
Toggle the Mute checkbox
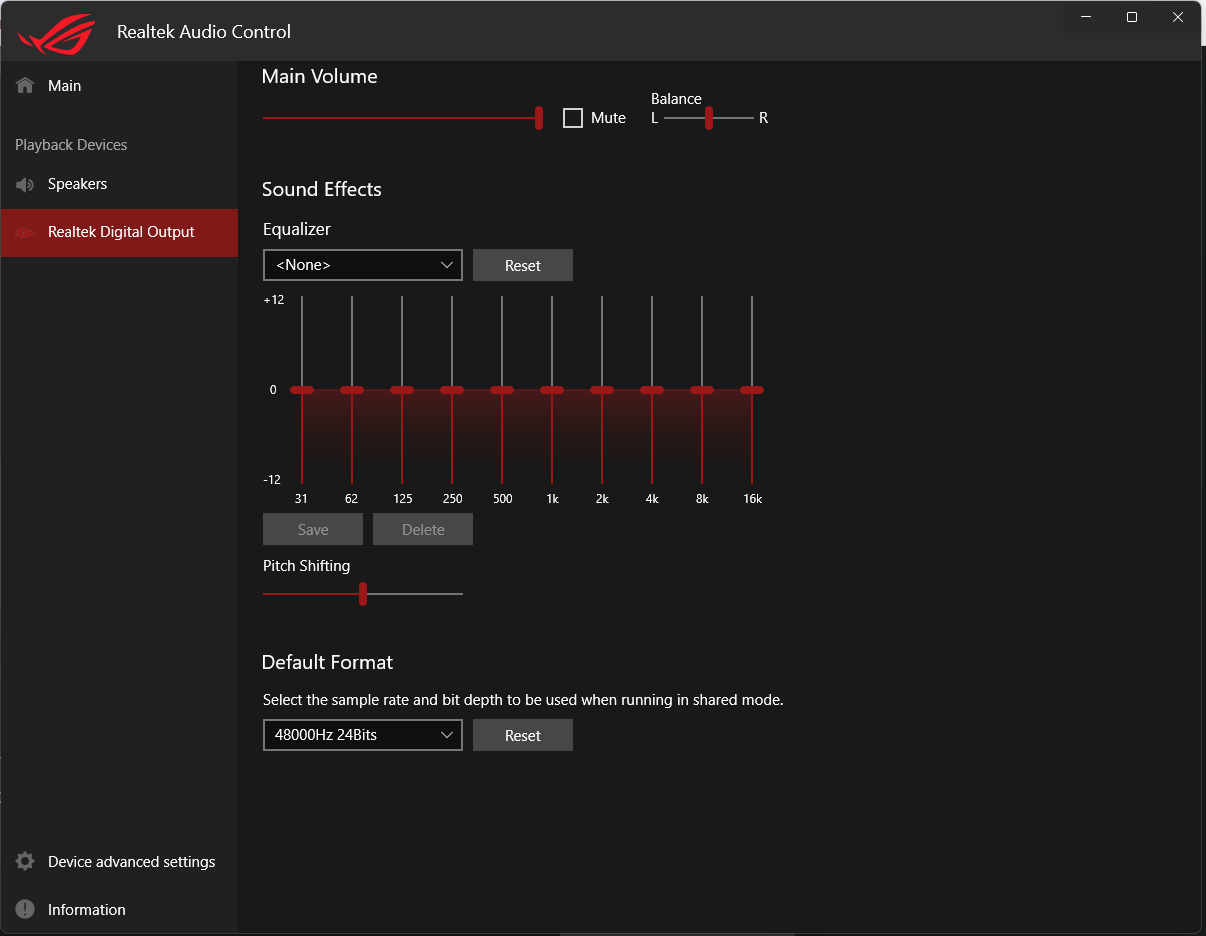573,118
